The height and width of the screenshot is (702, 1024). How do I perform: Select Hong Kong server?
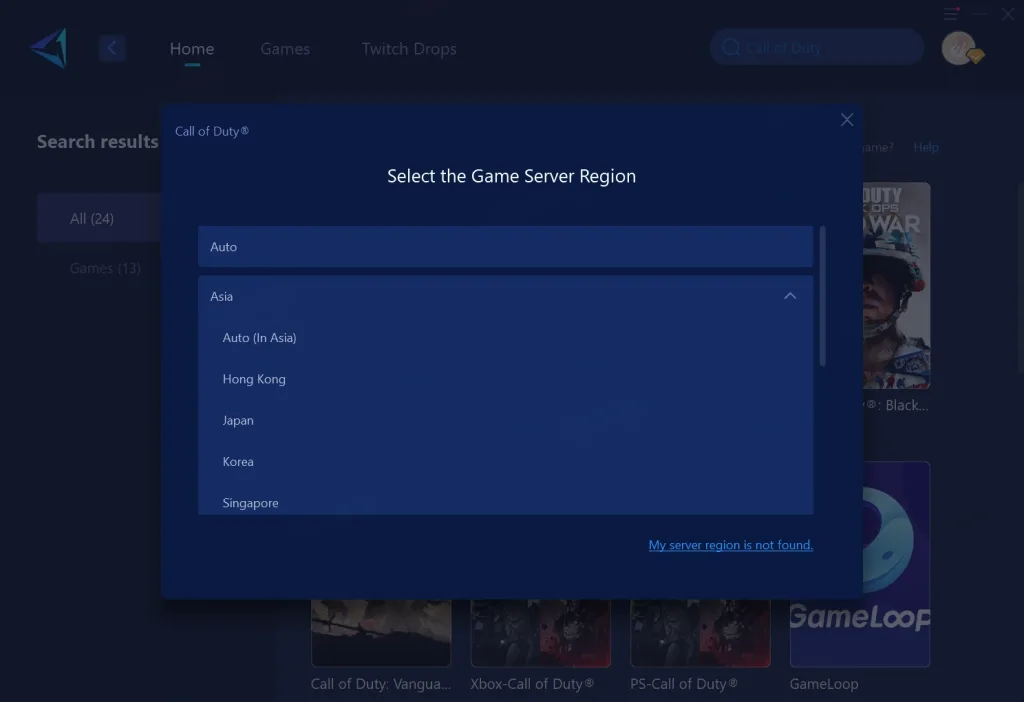(x=254, y=379)
